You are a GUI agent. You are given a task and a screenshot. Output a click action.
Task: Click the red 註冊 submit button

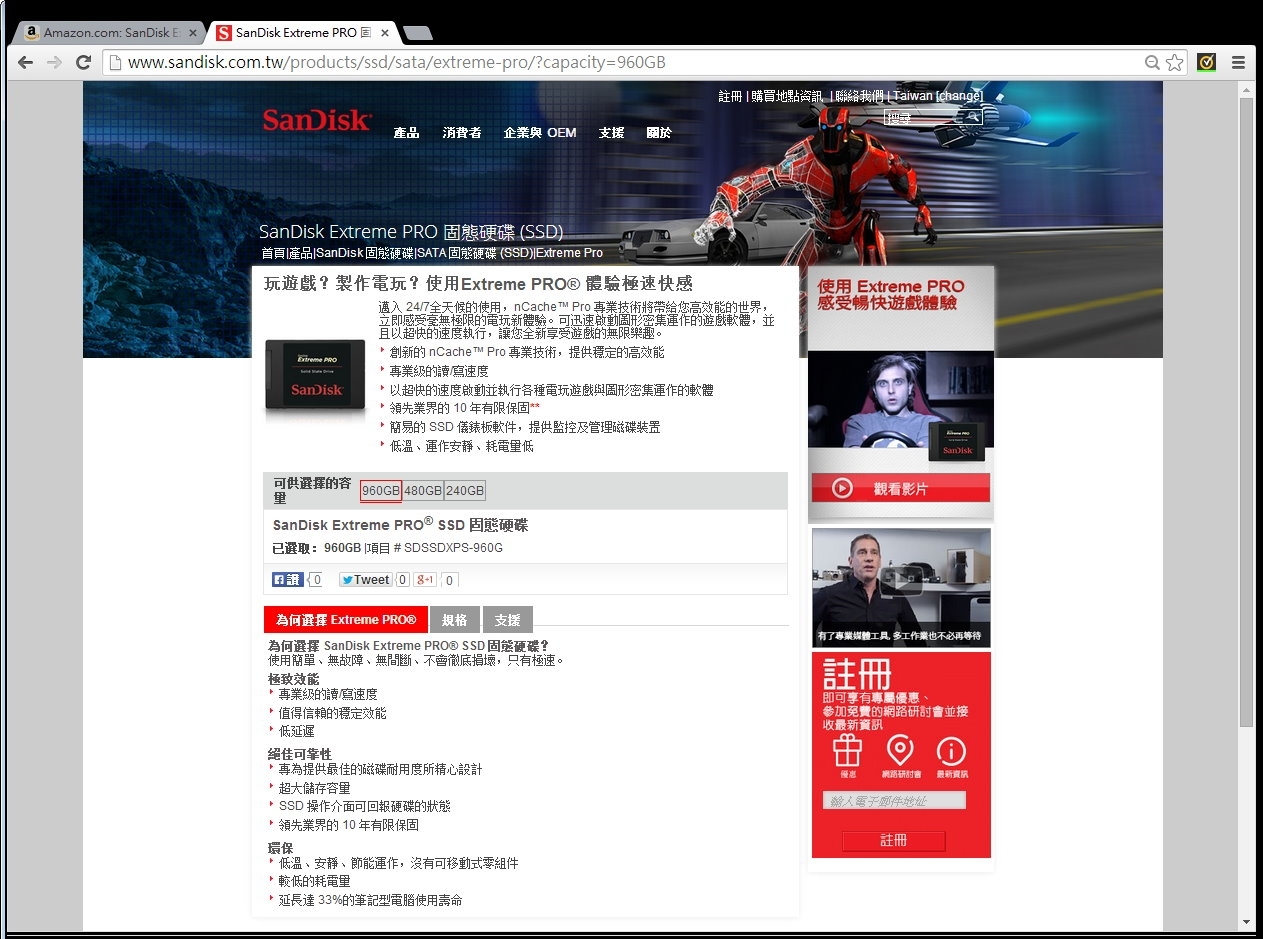click(893, 840)
